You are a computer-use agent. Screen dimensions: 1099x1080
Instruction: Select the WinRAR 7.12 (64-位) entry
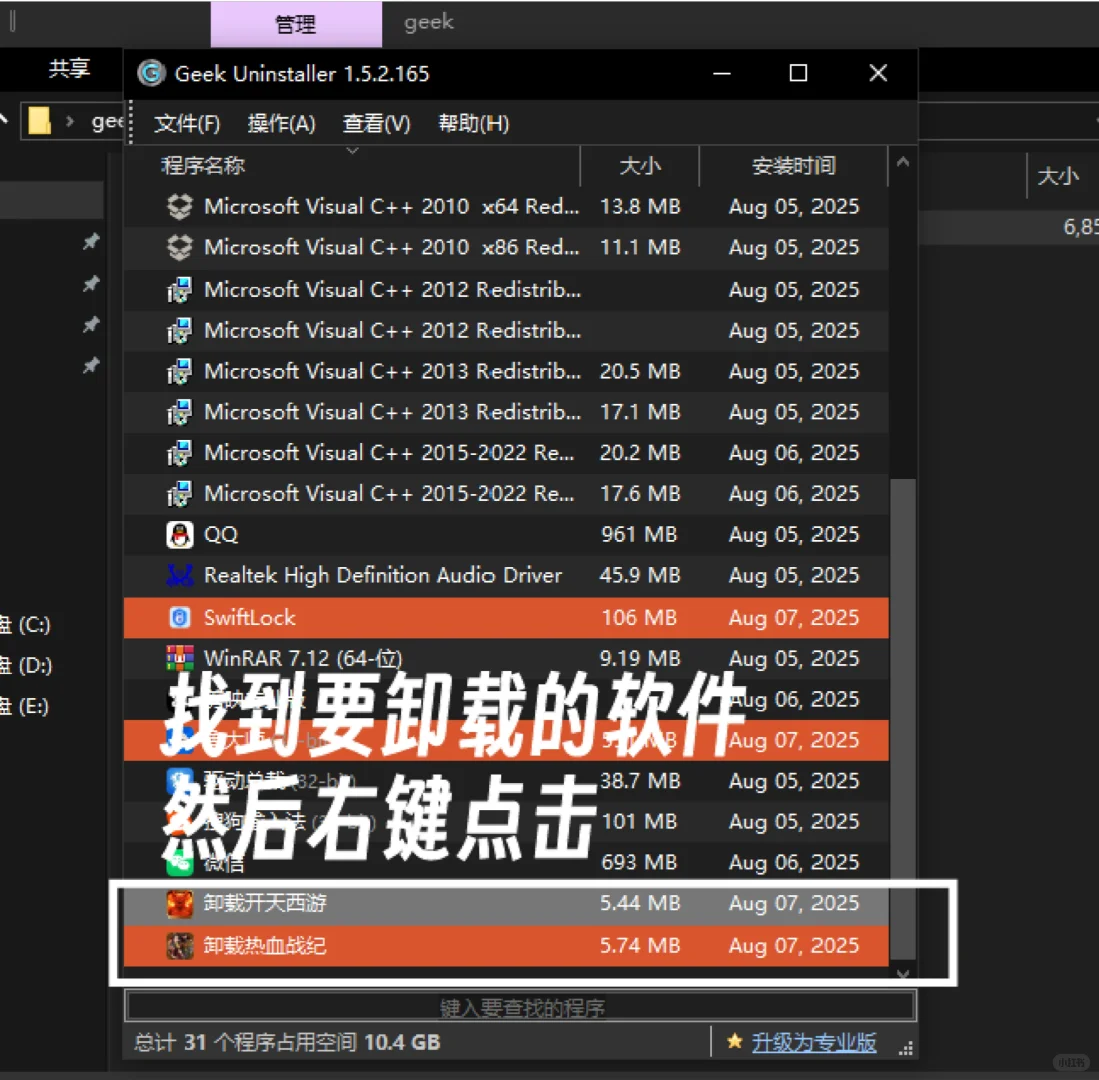tap(303, 658)
